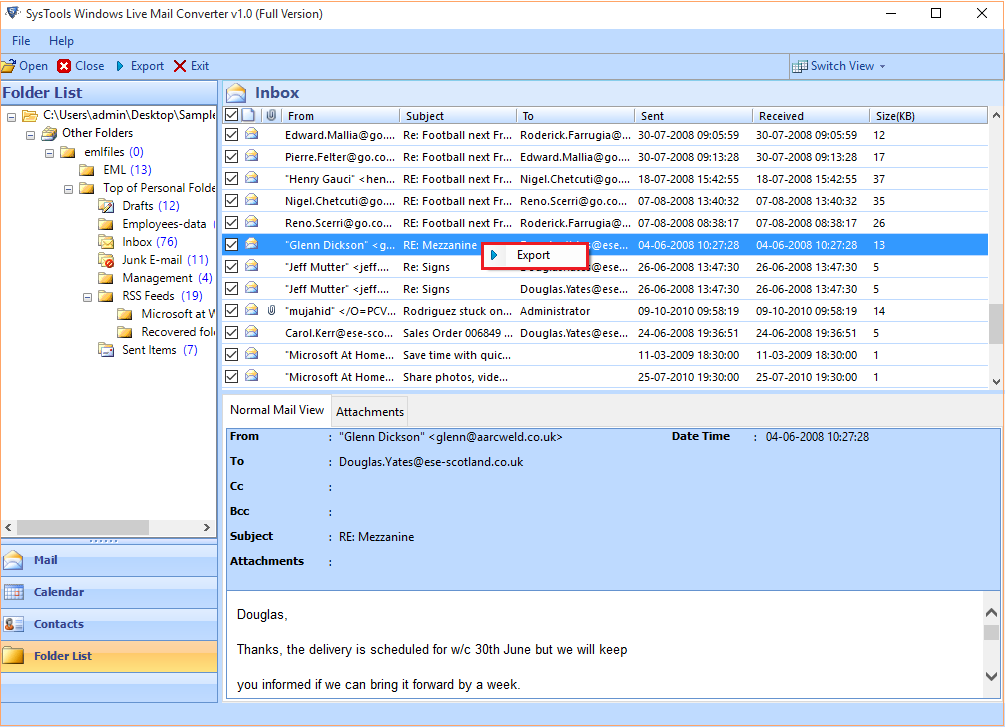The height and width of the screenshot is (727, 1005).
Task: Collapse the Other Folders tree node
Action: [31, 135]
